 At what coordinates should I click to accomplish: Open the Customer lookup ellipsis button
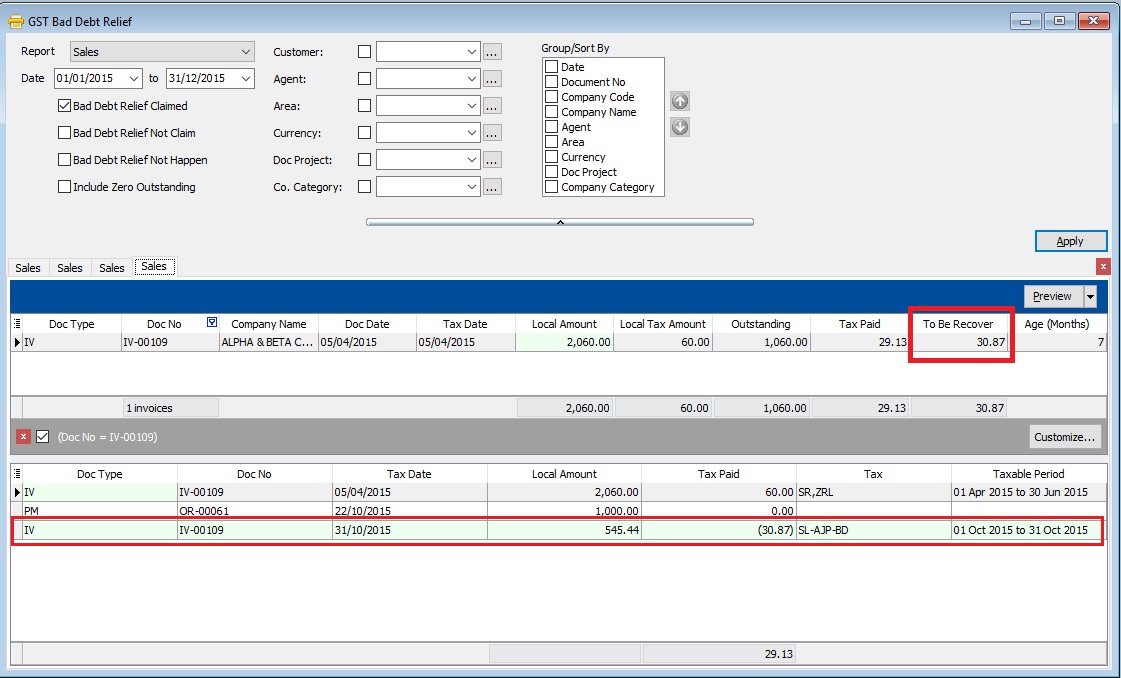[x=492, y=52]
